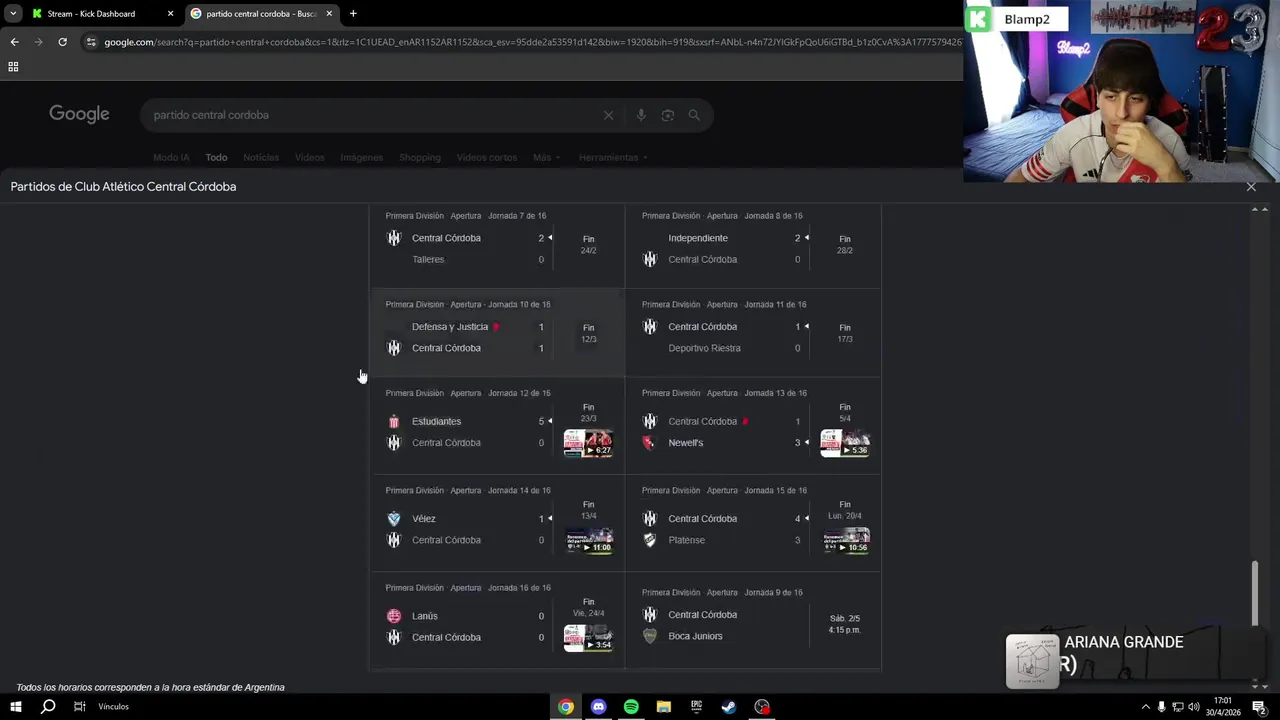Viewport: 1280px width, 720px height.
Task: Click the Newell's club crest
Action: [x=650, y=443]
